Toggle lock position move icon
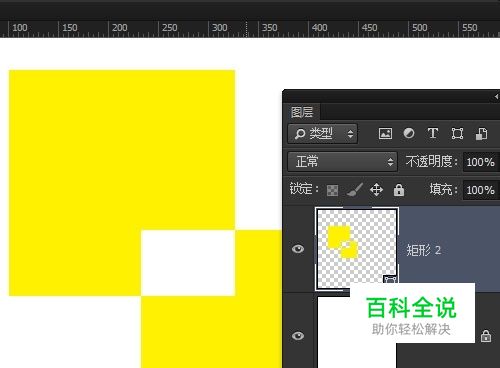This screenshot has width=500, height=368. click(376, 190)
